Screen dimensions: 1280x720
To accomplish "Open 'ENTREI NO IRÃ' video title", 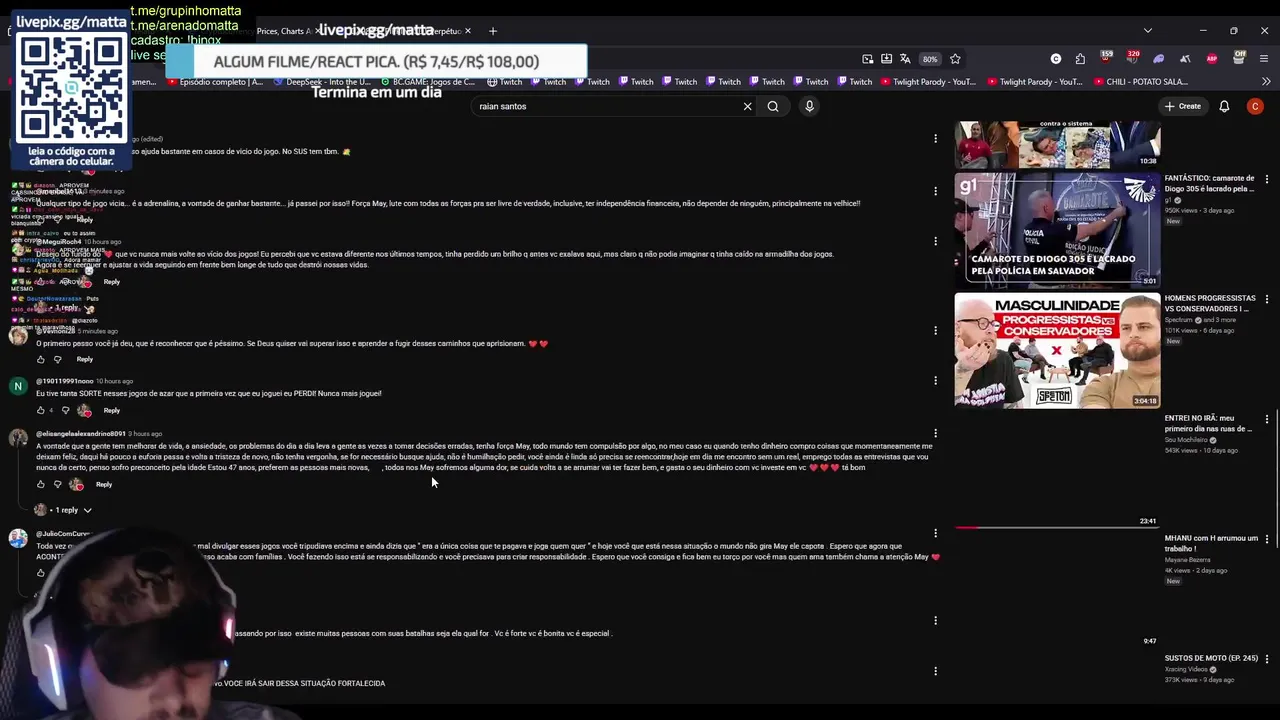I will click(1208, 423).
